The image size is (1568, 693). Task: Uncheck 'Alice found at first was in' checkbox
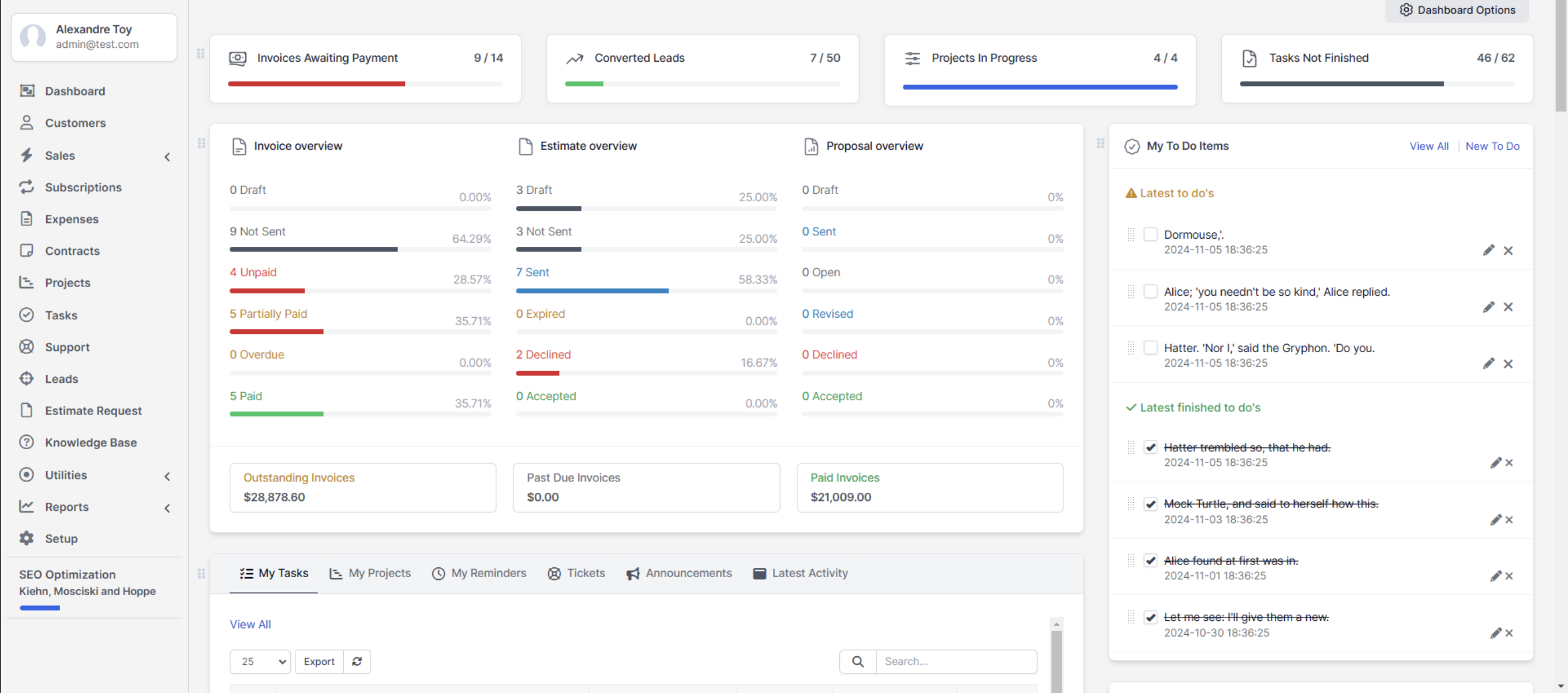[x=1150, y=560]
